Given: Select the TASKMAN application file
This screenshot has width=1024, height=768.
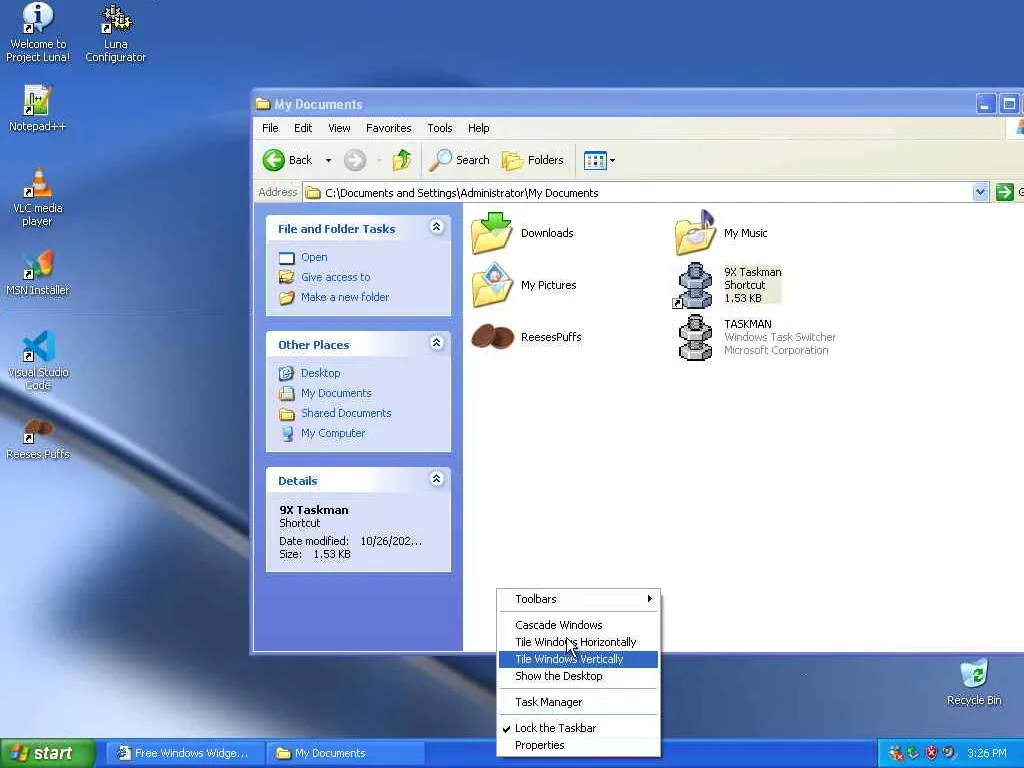Looking at the screenshot, I should (756, 337).
